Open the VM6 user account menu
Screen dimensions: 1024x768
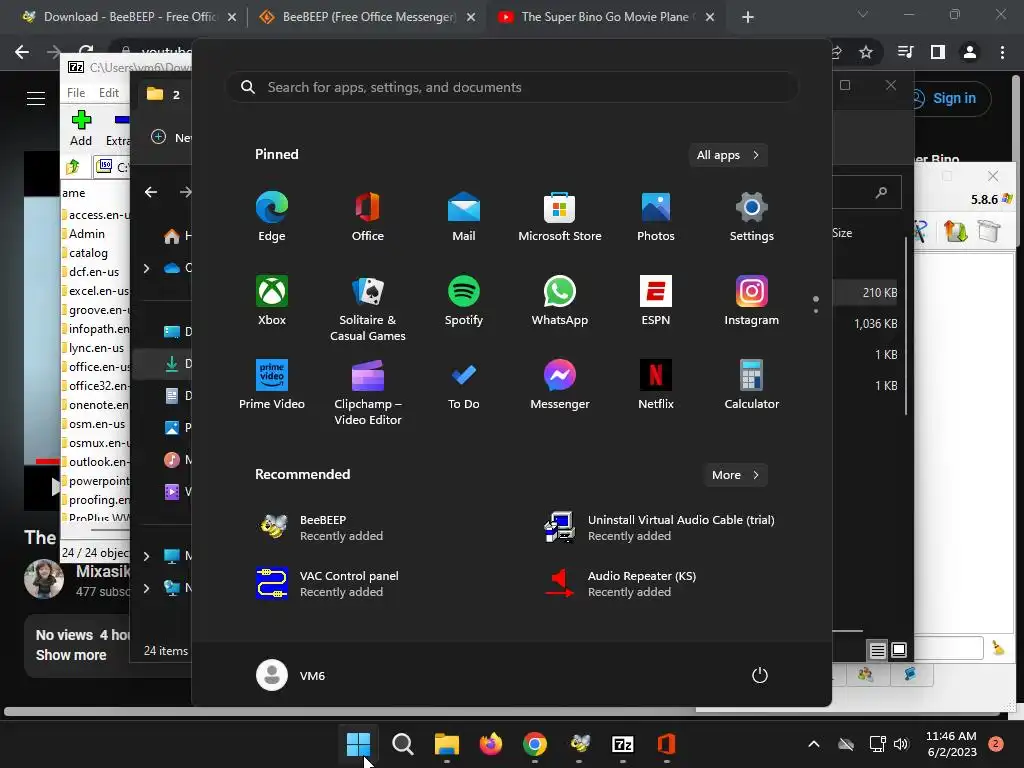291,675
